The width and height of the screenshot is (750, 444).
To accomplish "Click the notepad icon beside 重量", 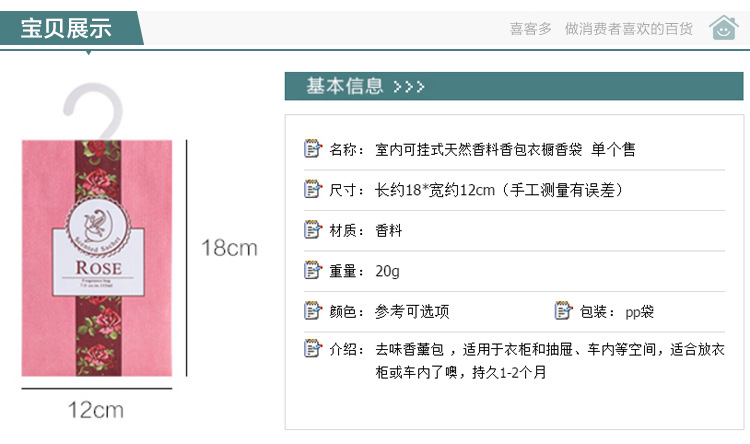I will click(312, 271).
